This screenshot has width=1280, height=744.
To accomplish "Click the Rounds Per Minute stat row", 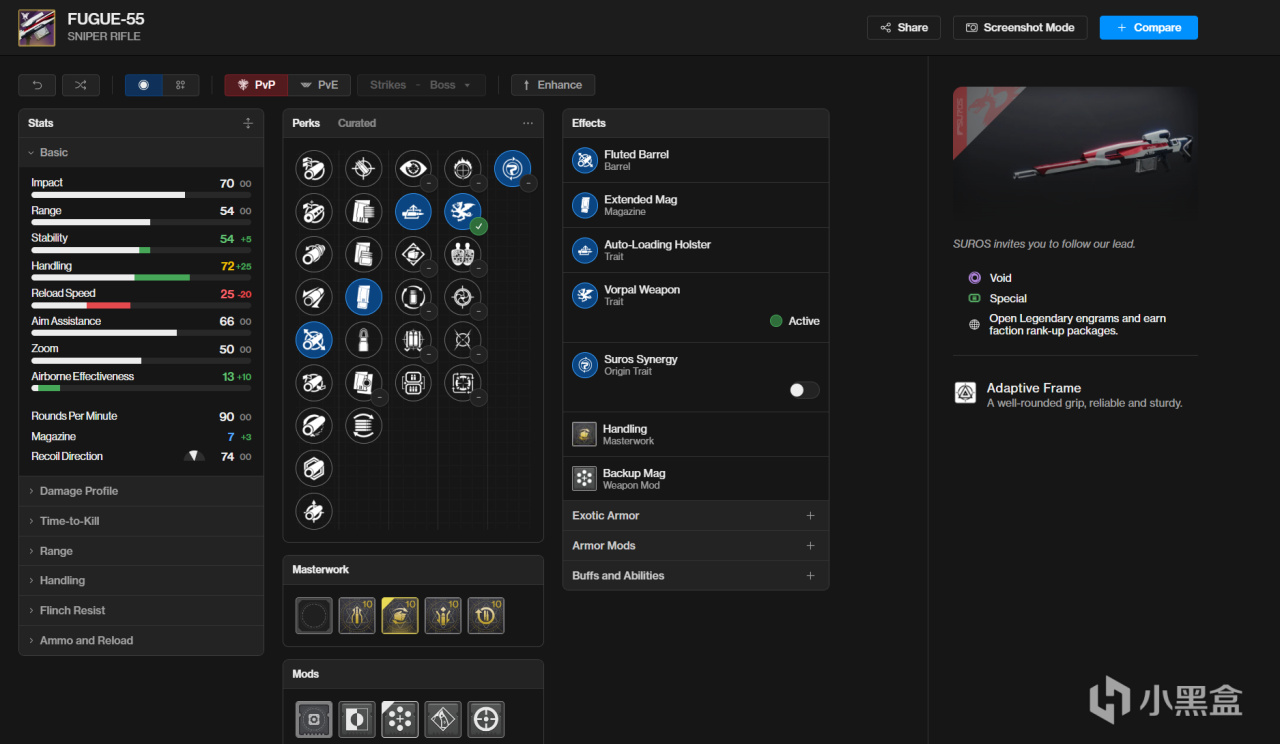I will point(141,416).
